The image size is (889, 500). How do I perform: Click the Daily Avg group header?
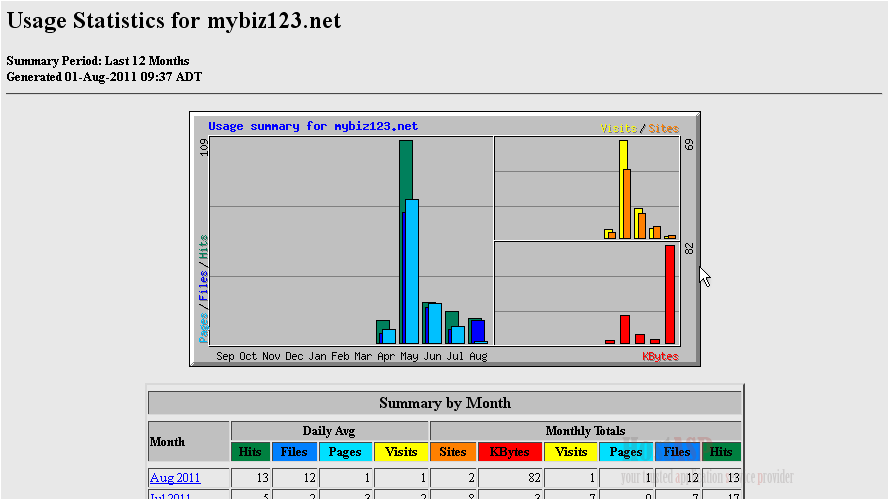[x=330, y=431]
